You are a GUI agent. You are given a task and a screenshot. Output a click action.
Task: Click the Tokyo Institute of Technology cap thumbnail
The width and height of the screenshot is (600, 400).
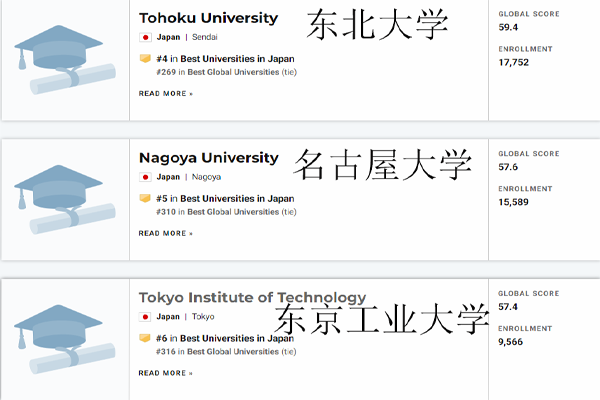tap(65, 339)
